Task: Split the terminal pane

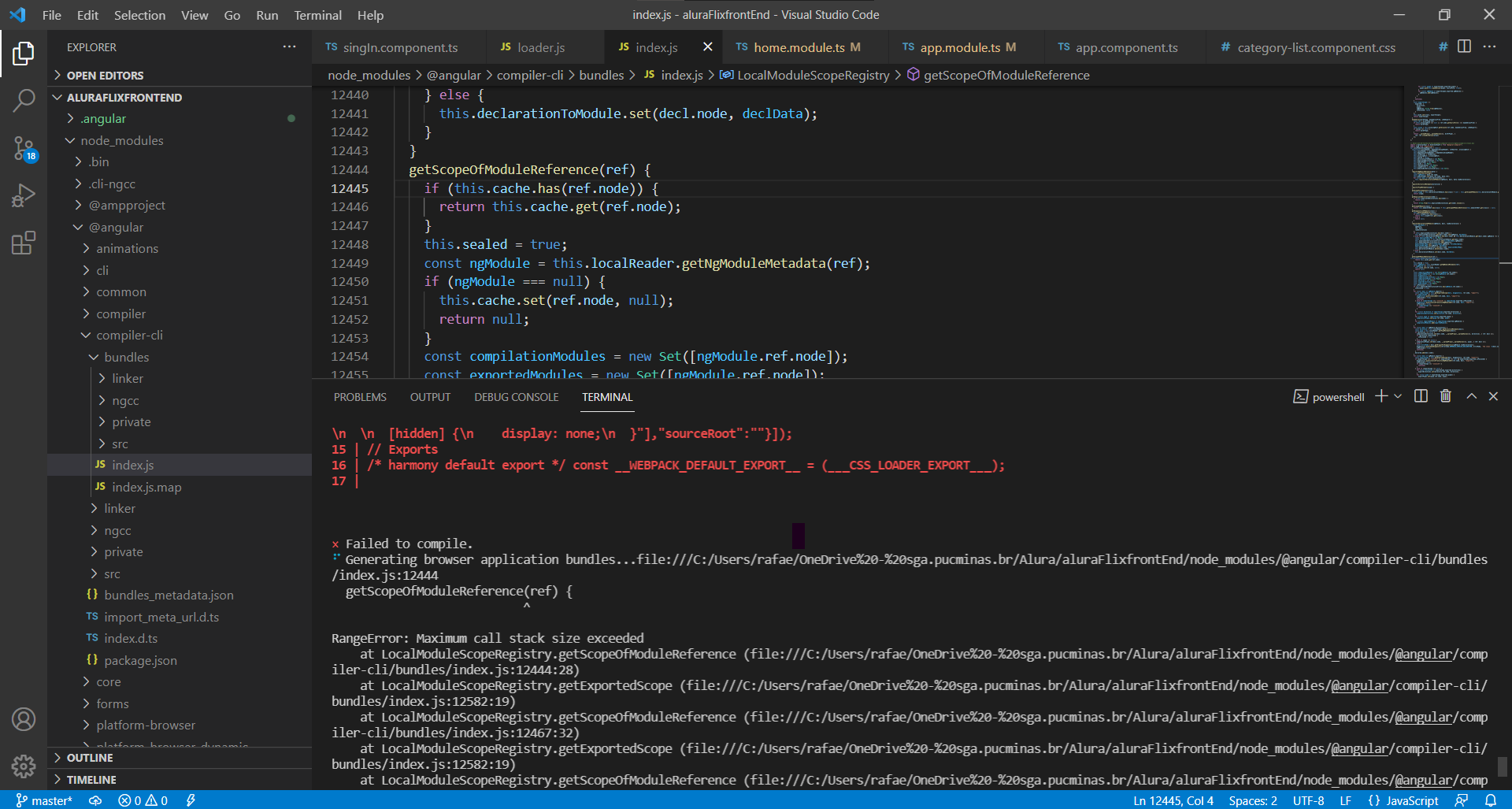Action: pyautogui.click(x=1420, y=396)
